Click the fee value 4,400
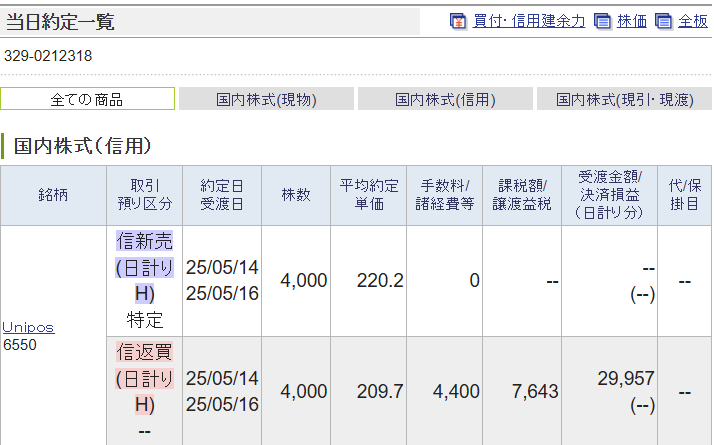Screen dimensions: 714x445 (x=456, y=392)
